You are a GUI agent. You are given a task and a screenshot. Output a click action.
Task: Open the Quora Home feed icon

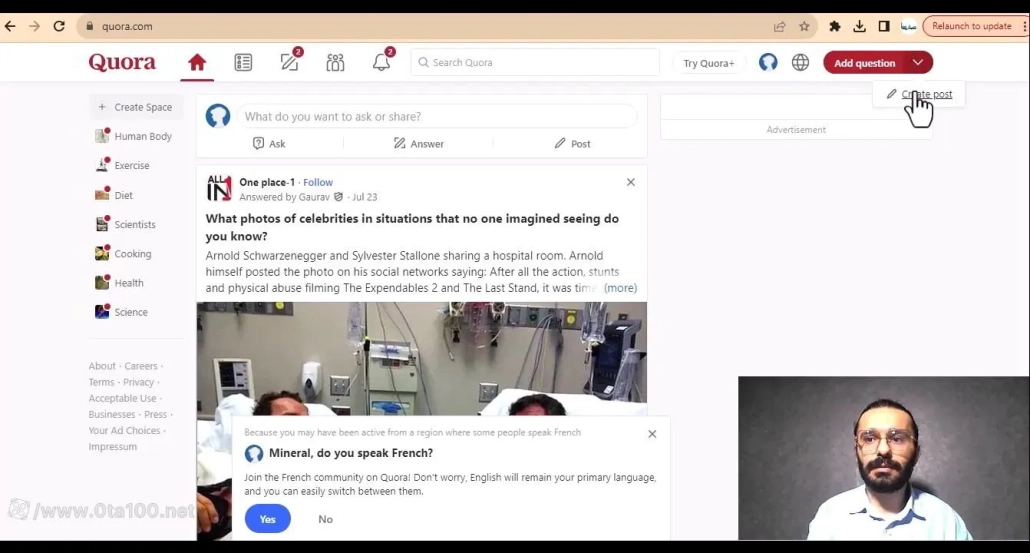[197, 63]
